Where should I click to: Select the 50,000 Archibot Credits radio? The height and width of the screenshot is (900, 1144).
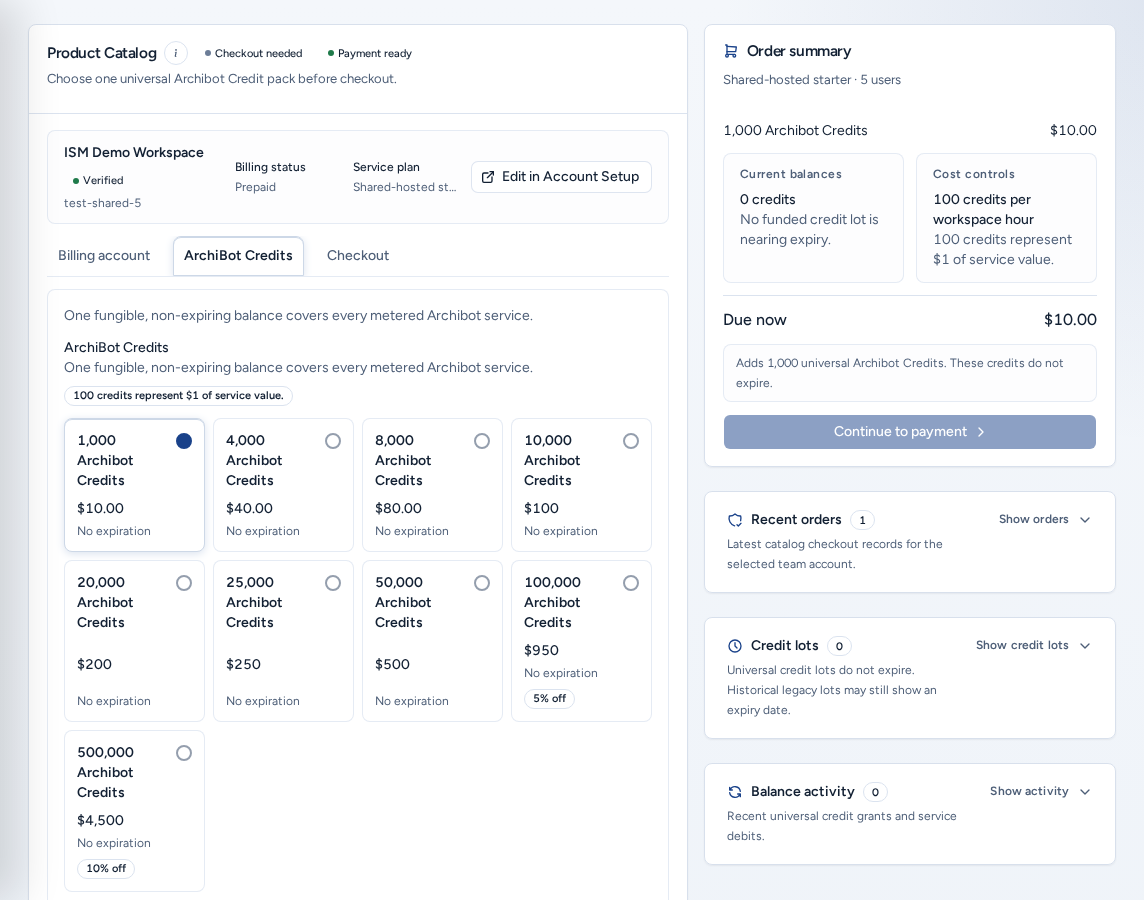482,583
